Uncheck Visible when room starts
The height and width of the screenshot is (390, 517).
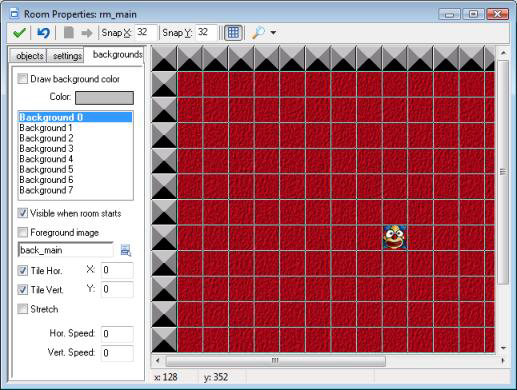click(22, 213)
